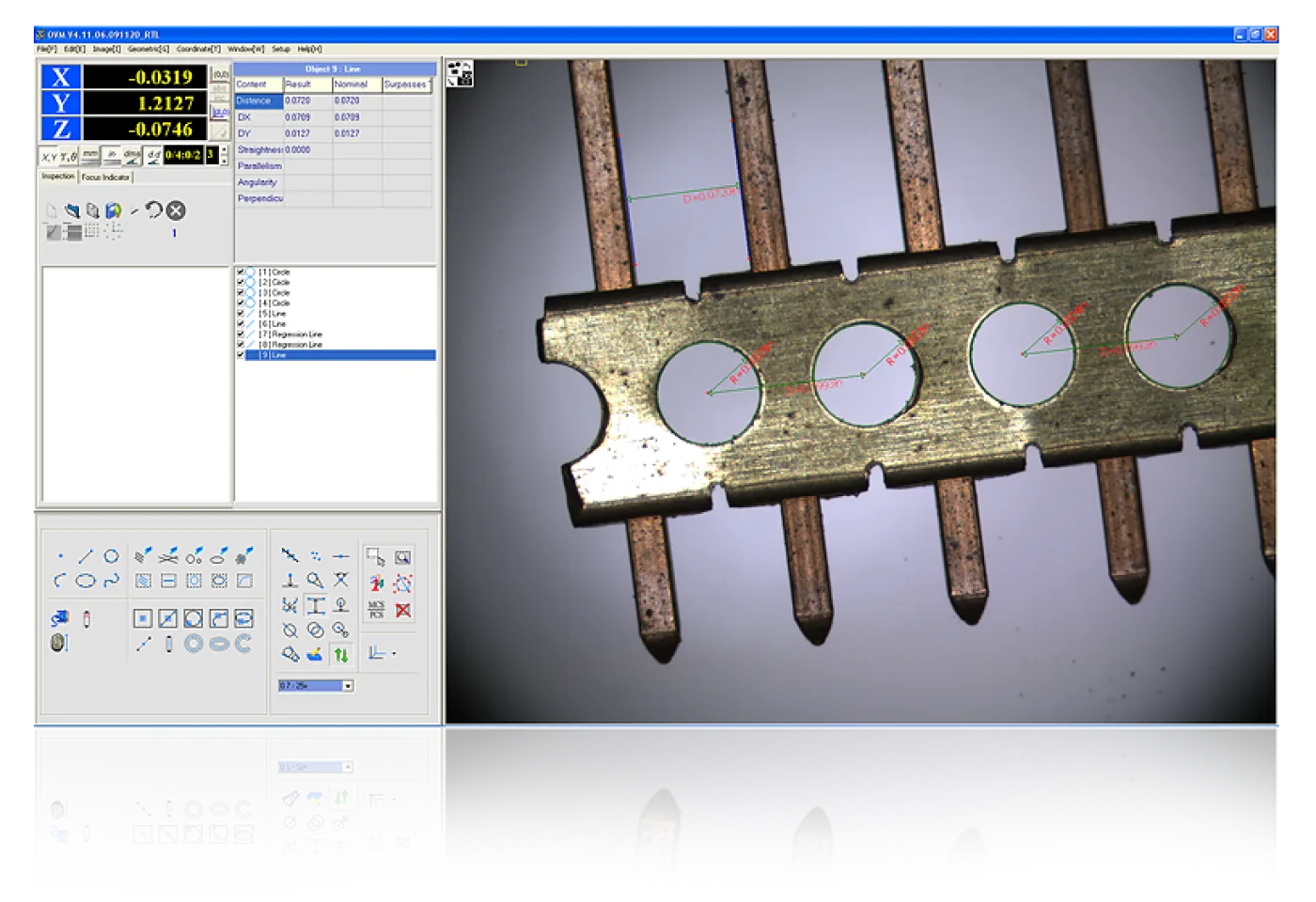
Task: Increase the decimal places stepper up arrow
Action: [x=224, y=150]
